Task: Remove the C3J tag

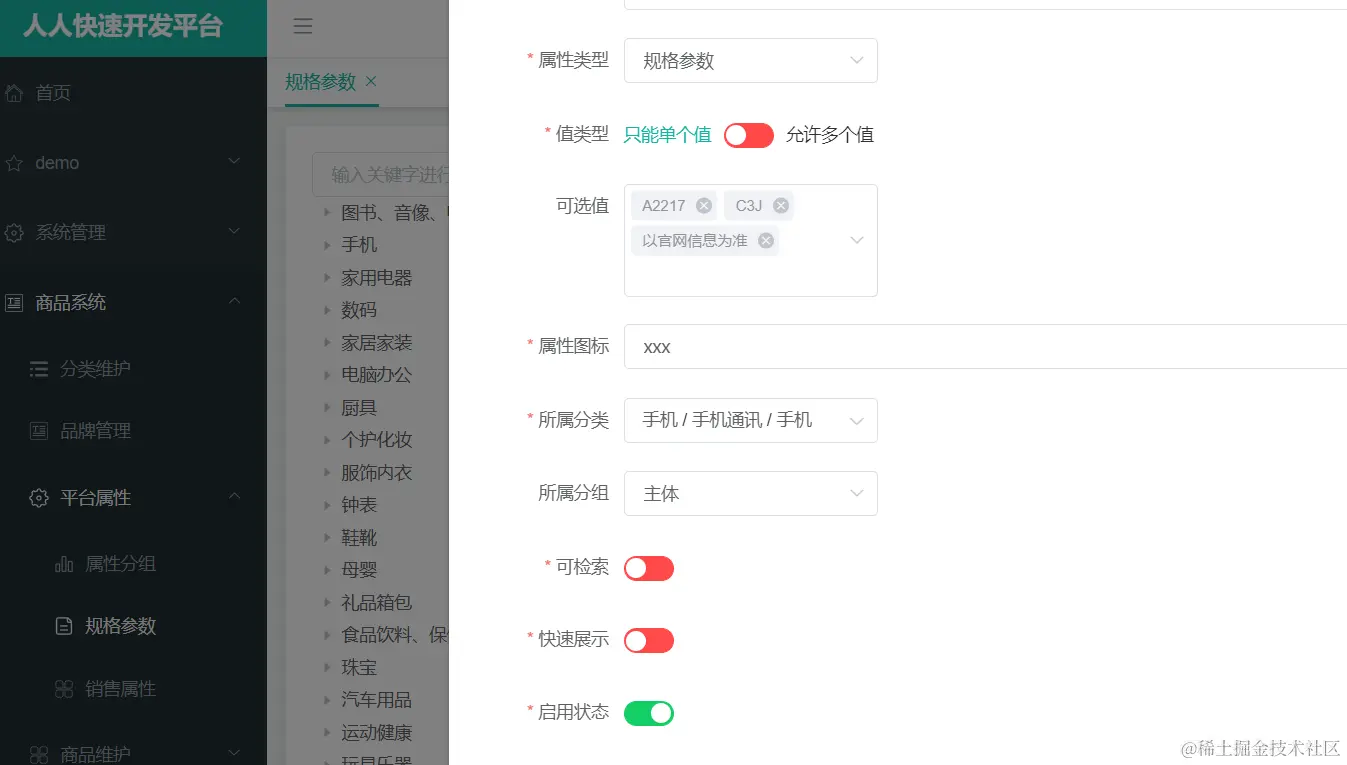Action: coord(781,205)
